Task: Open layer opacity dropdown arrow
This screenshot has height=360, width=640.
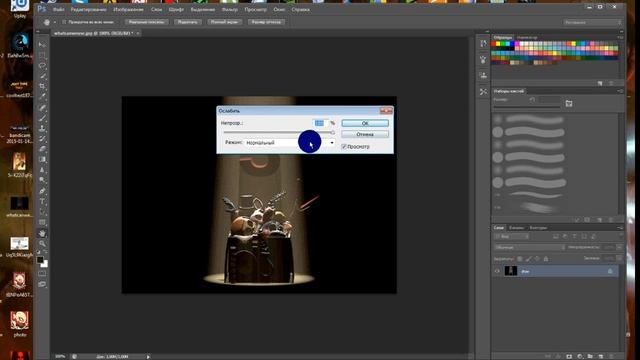Action: coord(620,247)
